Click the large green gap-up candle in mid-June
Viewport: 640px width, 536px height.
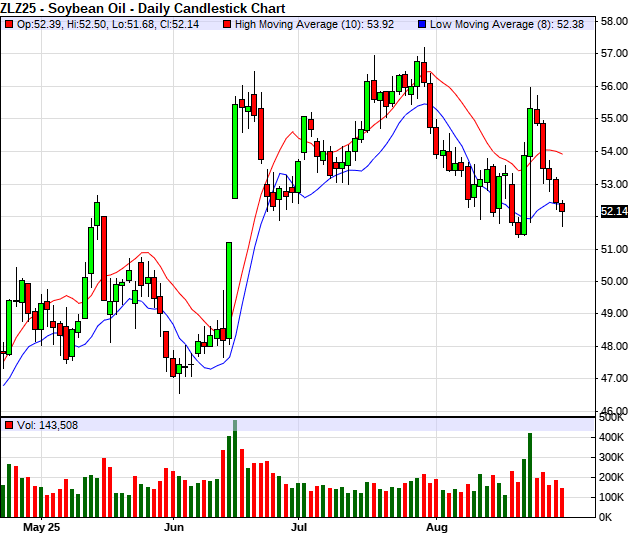pos(235,151)
